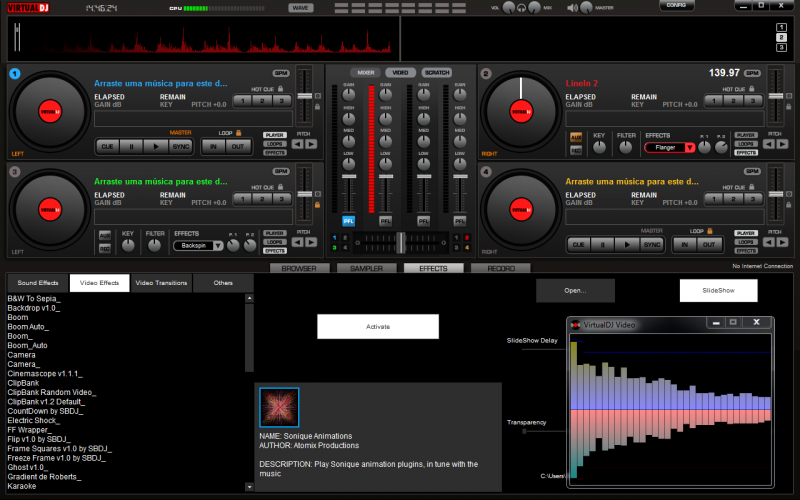Click the deck 1 pitch slider

(305, 96)
